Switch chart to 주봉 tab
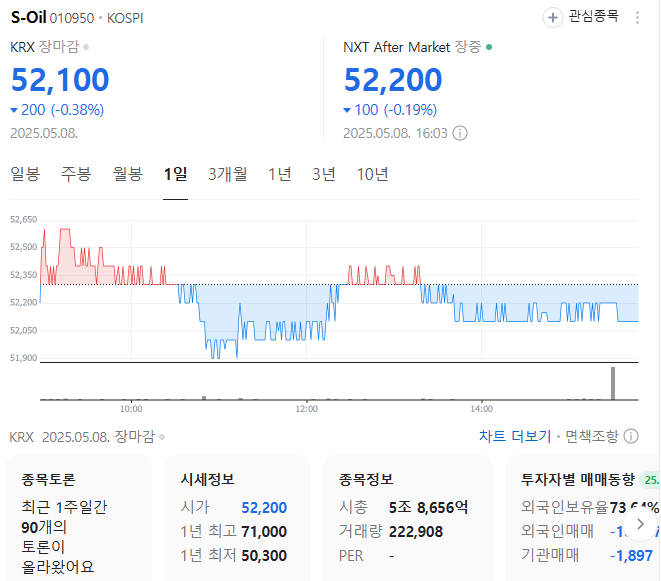This screenshot has height=581, width=661. coord(76,174)
